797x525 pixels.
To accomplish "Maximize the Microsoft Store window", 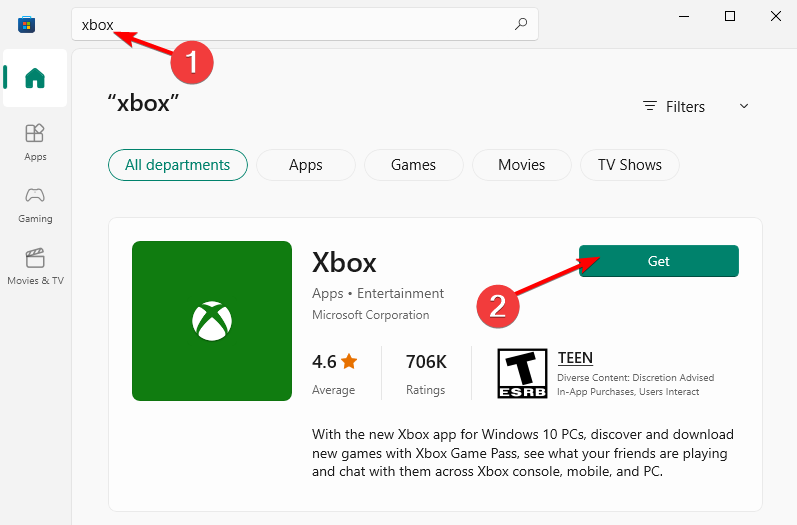I will 730,16.
